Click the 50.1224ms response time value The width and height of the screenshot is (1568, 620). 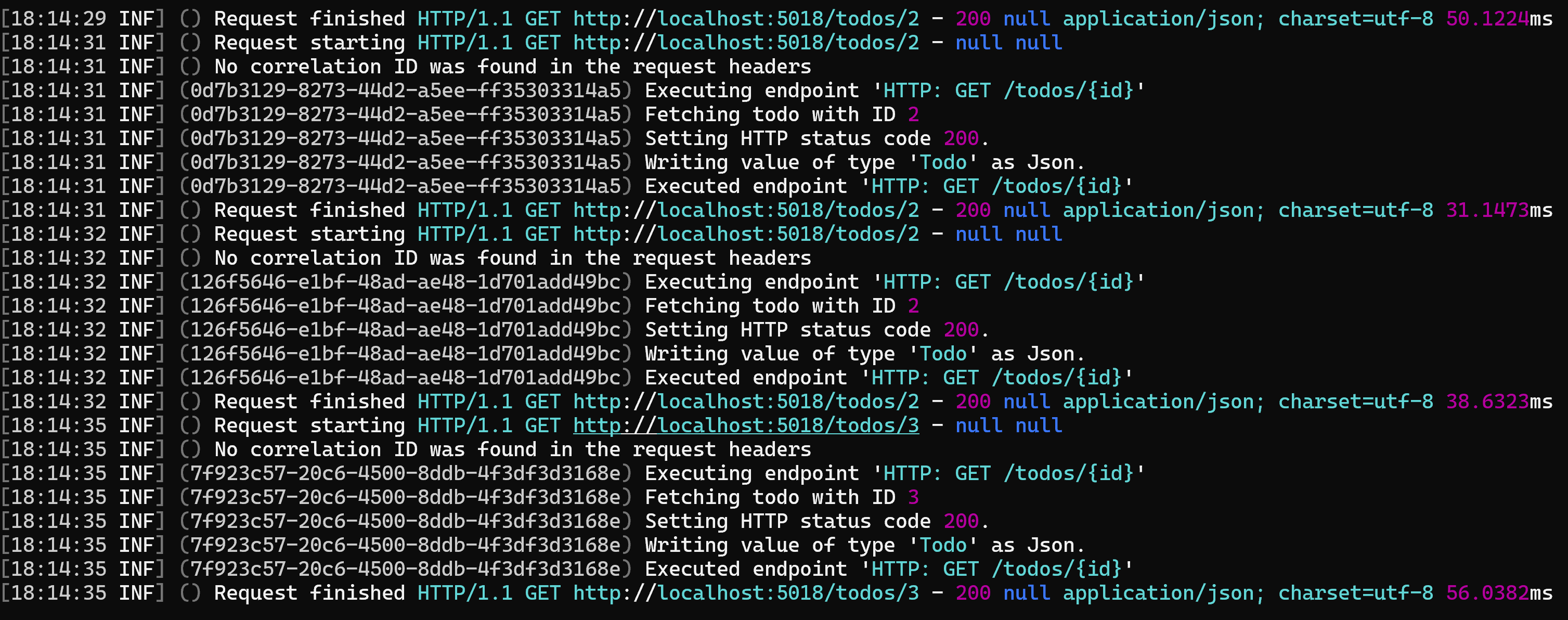click(x=1488, y=18)
